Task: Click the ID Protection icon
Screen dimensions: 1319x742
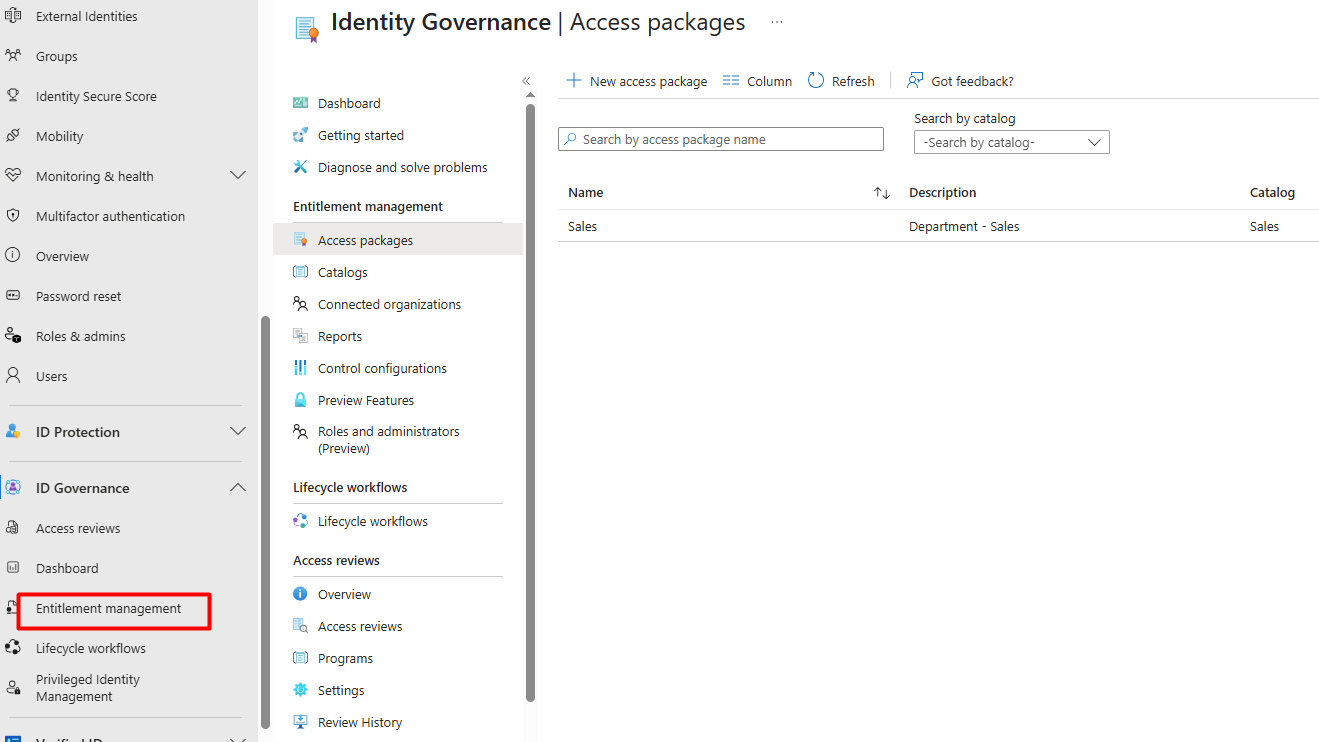Action: pyautogui.click(x=13, y=432)
